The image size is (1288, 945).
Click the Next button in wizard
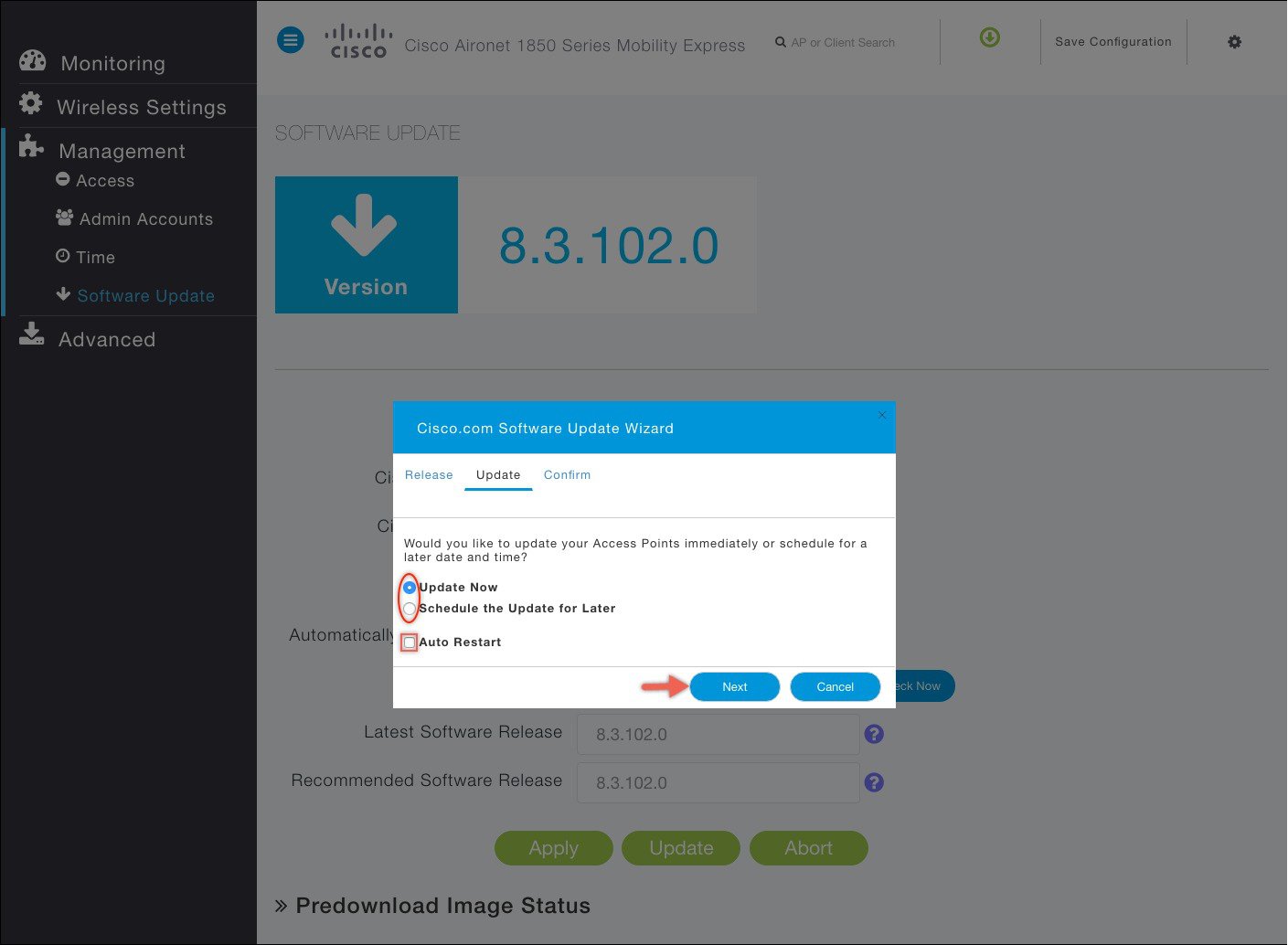pos(735,687)
